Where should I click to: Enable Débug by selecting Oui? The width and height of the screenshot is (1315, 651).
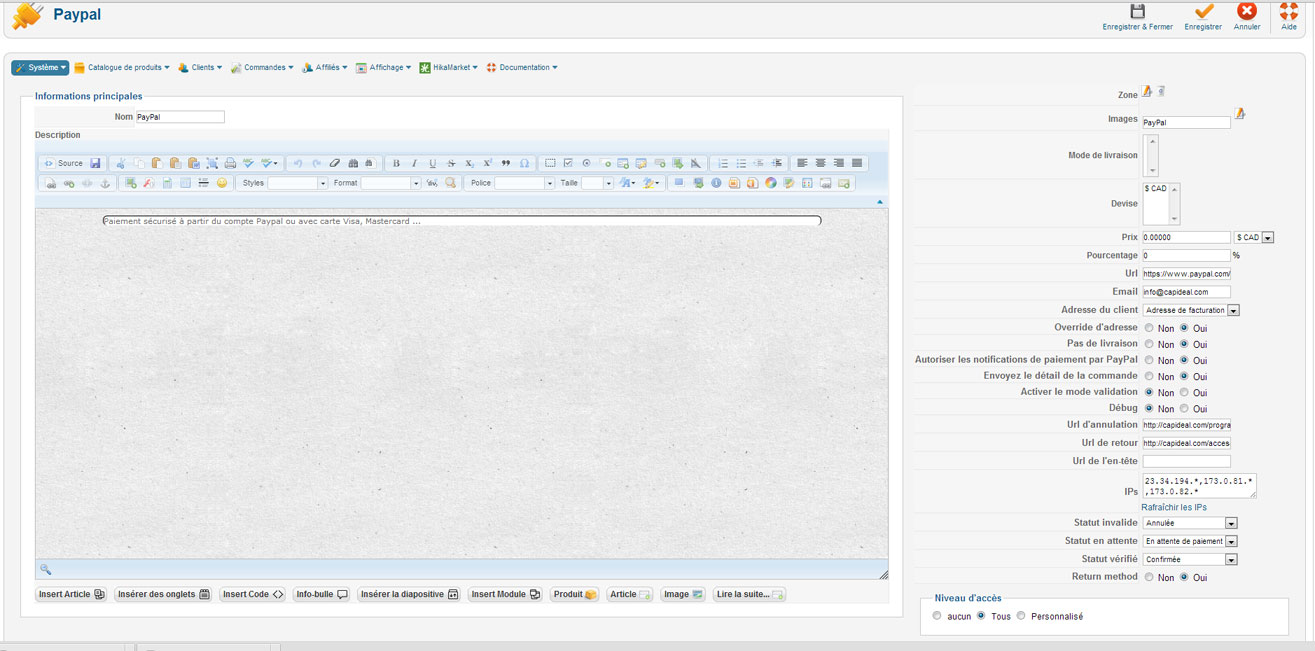coord(1185,408)
